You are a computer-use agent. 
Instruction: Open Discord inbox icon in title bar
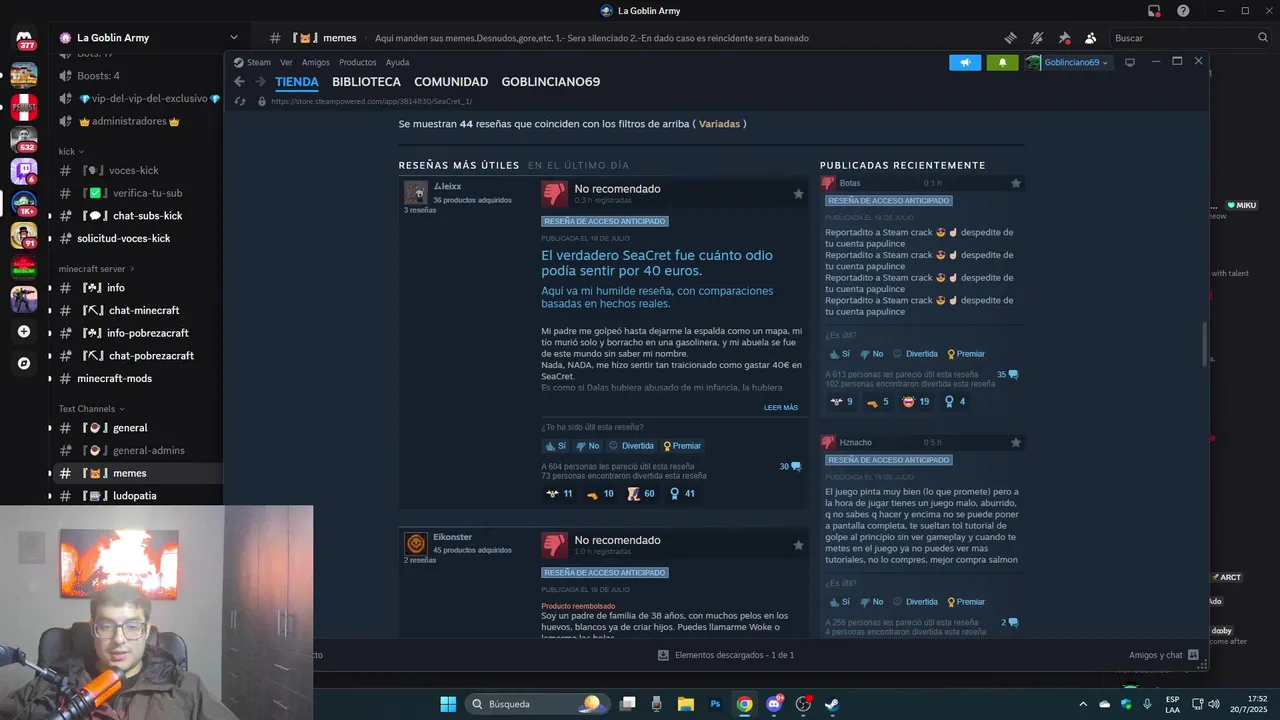coord(1154,11)
